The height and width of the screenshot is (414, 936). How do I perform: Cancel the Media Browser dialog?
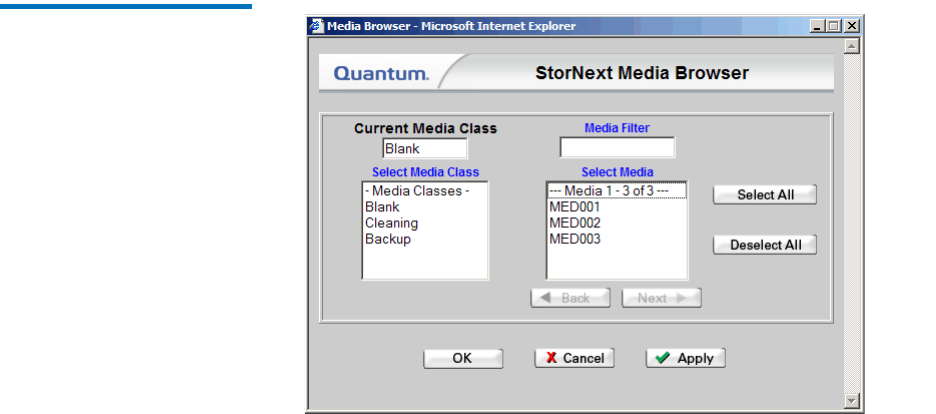coord(574,359)
